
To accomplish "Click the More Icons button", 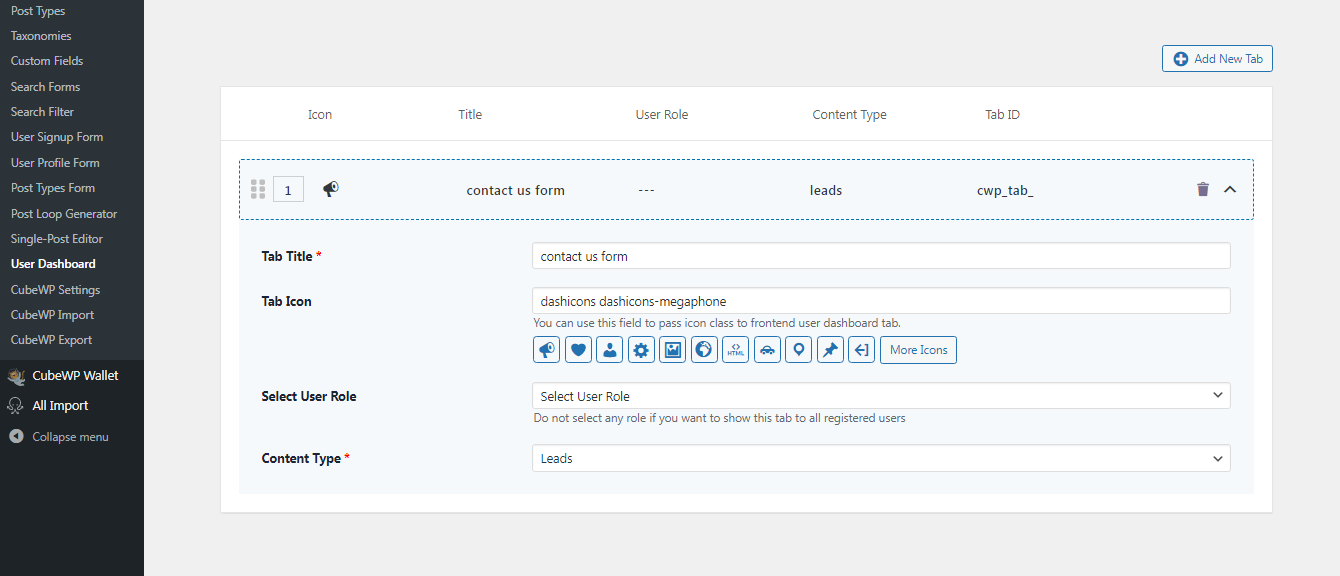I will [x=918, y=350].
